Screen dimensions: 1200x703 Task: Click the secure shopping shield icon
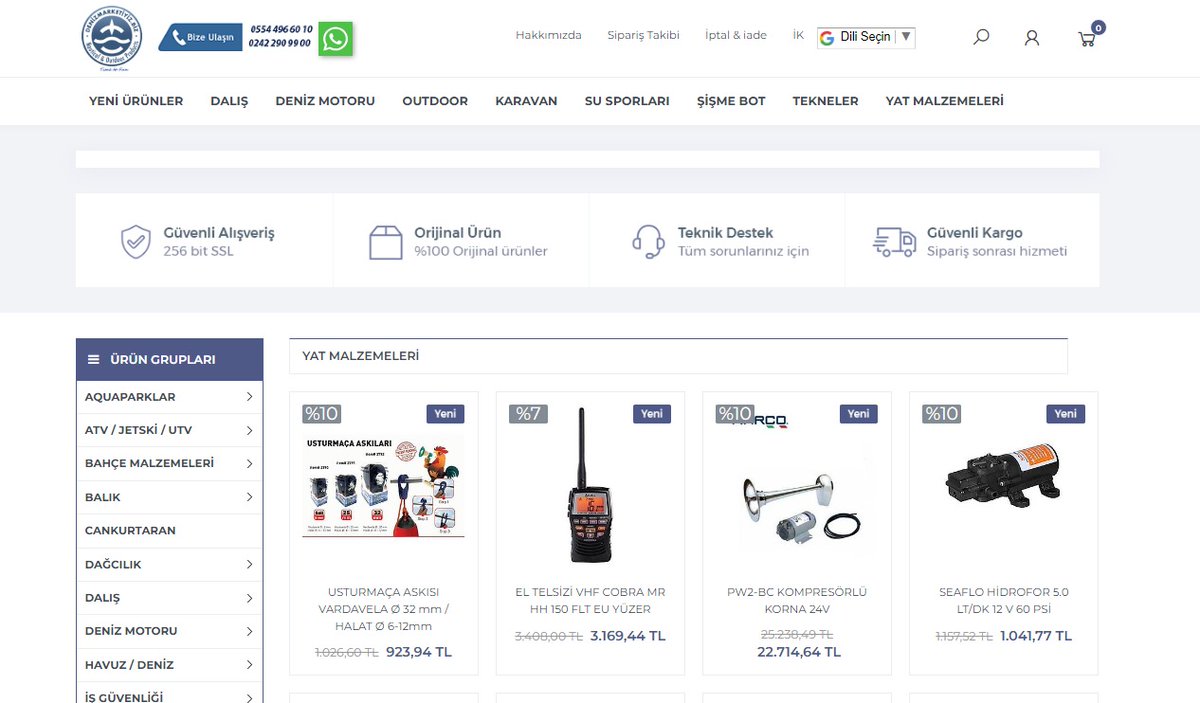point(136,241)
